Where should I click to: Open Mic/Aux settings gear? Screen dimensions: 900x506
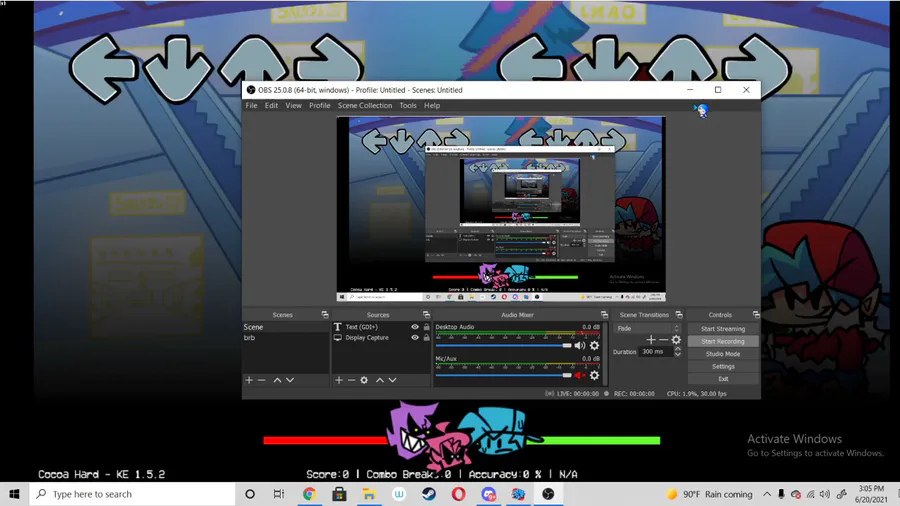pyautogui.click(x=594, y=375)
